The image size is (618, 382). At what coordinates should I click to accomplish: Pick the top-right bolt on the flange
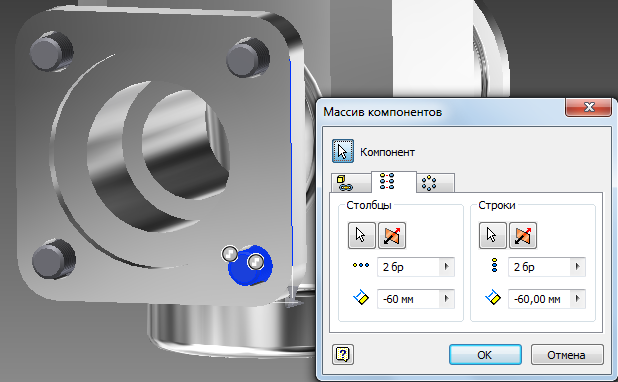point(248,58)
